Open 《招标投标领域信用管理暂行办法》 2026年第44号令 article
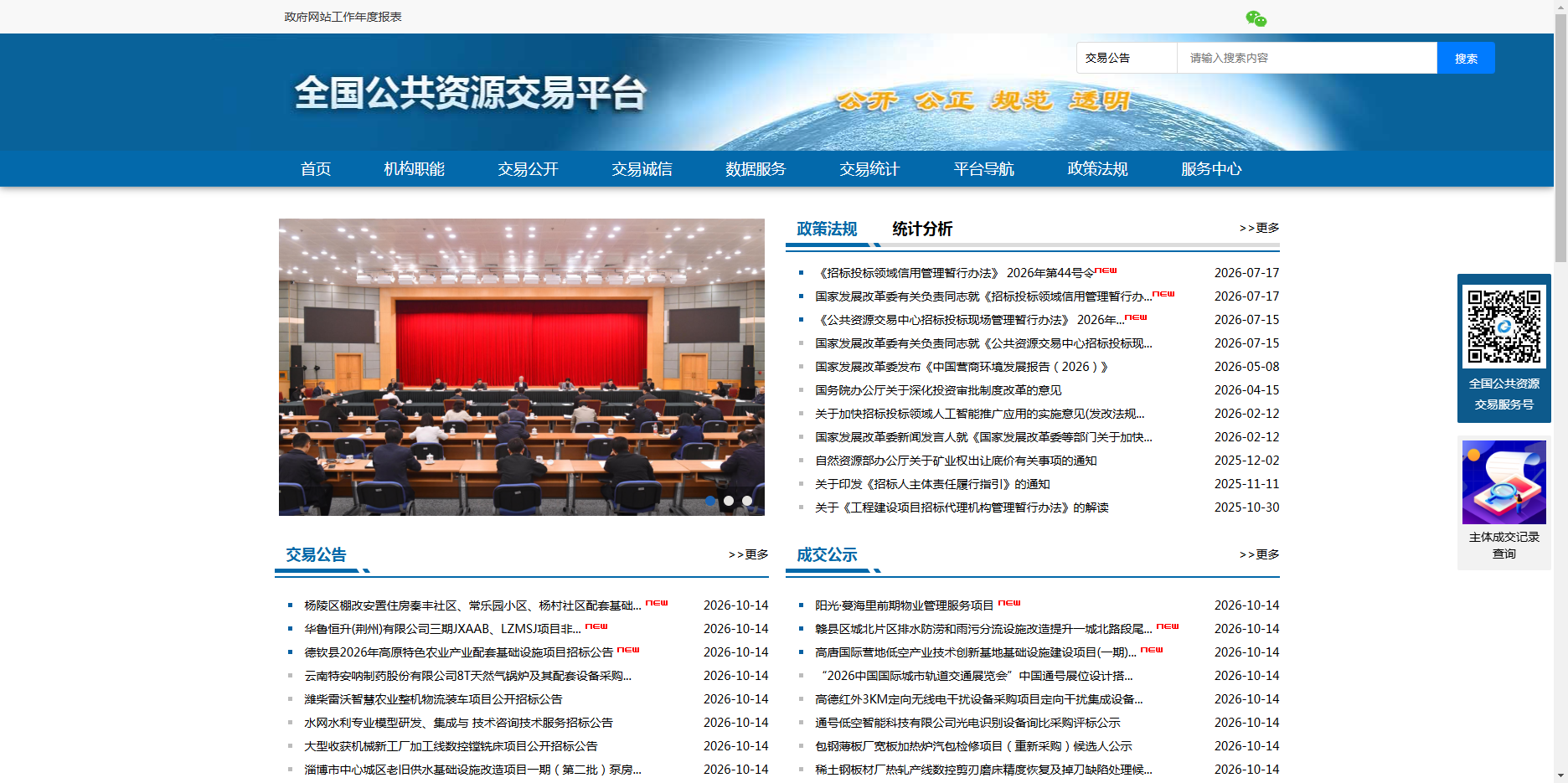The image size is (1568, 783). [x=954, y=273]
